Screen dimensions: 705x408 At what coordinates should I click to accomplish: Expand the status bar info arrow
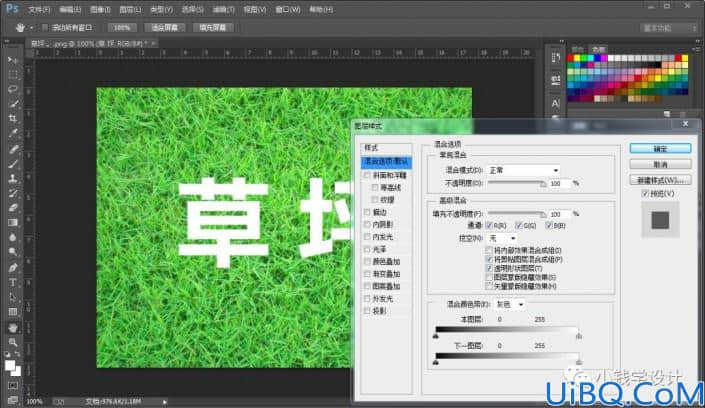[165, 402]
